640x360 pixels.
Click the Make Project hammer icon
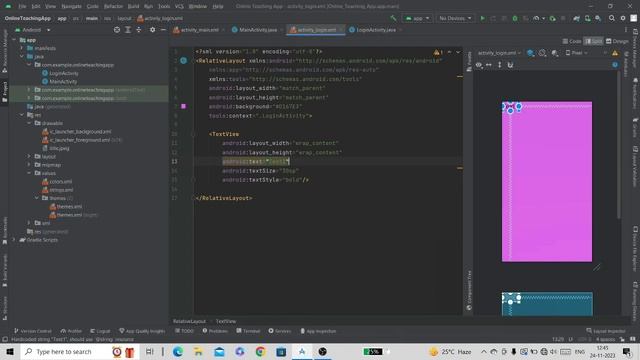click(x=393, y=18)
